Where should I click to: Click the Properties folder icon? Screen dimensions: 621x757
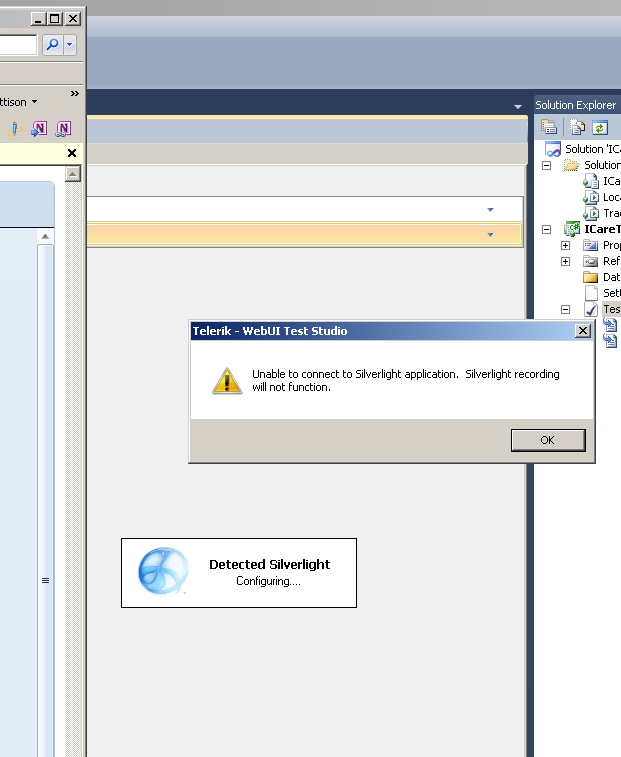(591, 245)
